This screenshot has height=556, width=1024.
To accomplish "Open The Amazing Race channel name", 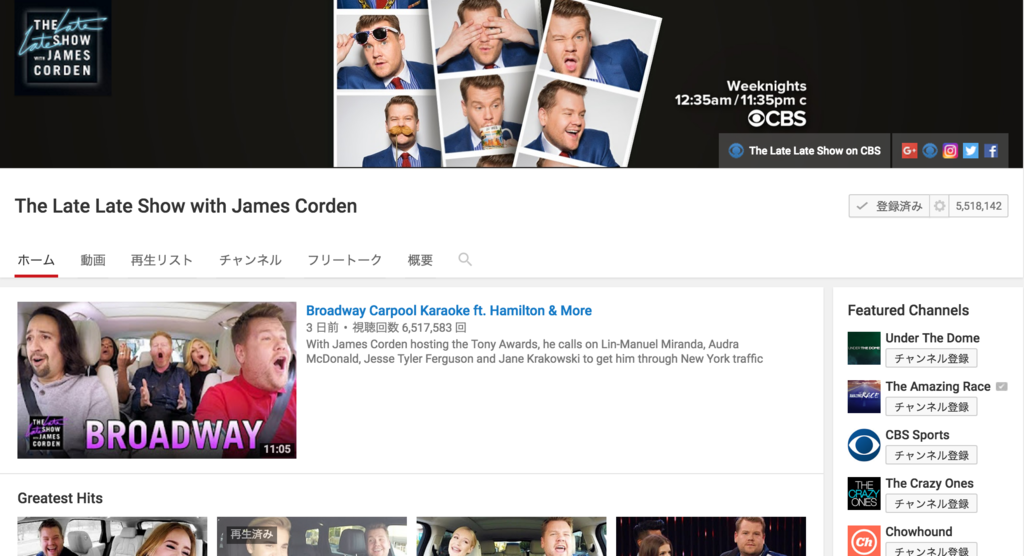I will click(x=938, y=386).
